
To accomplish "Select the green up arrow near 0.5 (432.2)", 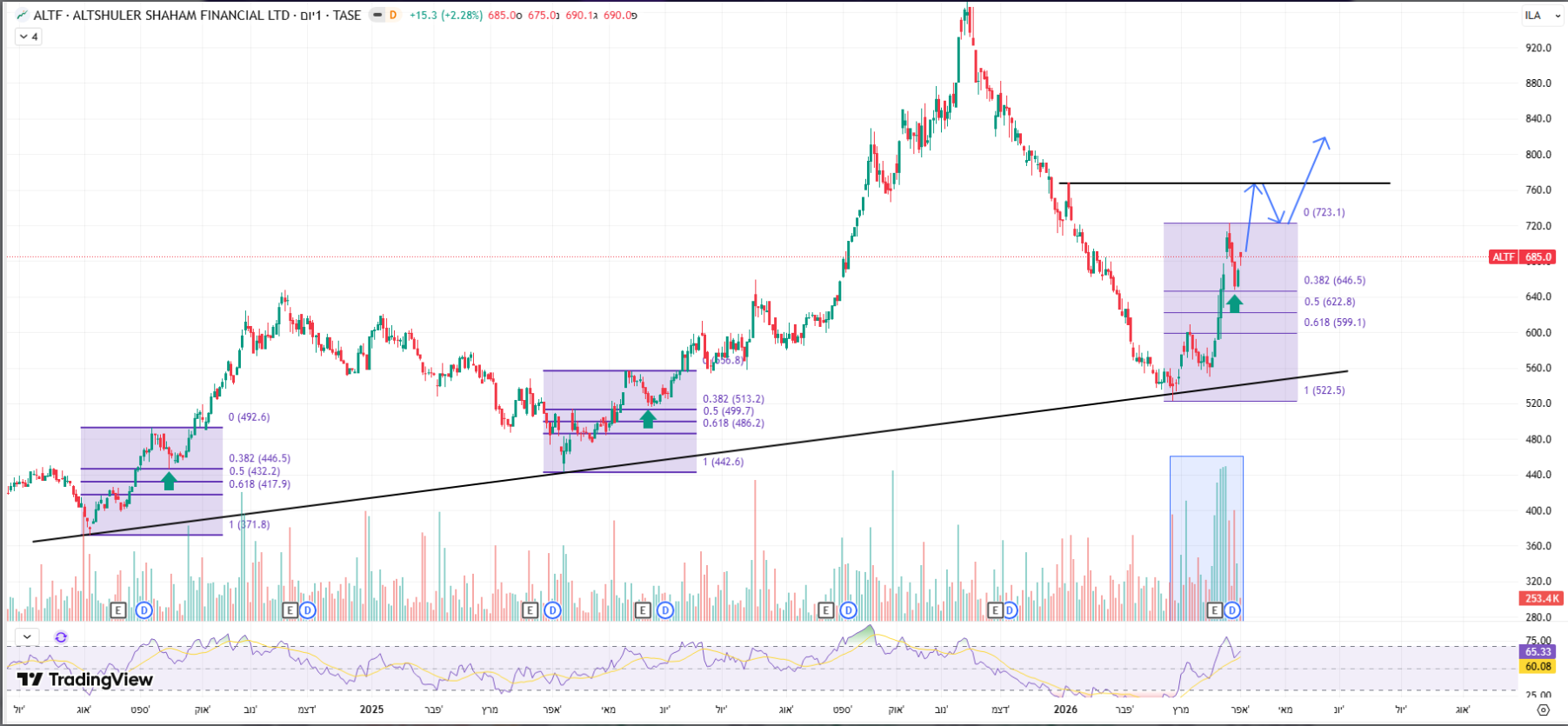I will pyautogui.click(x=169, y=480).
